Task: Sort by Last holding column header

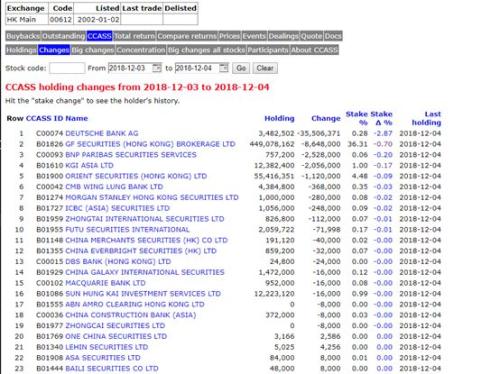Action: point(426,118)
